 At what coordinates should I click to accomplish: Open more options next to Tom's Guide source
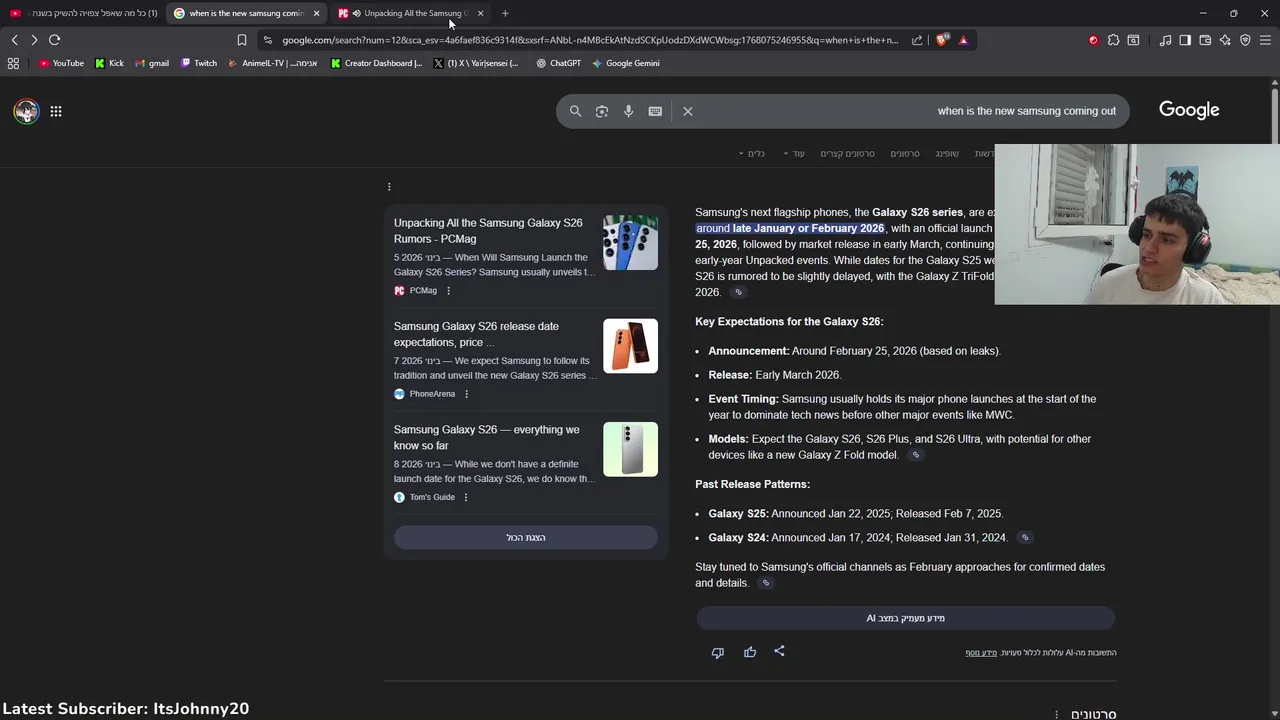tap(466, 497)
